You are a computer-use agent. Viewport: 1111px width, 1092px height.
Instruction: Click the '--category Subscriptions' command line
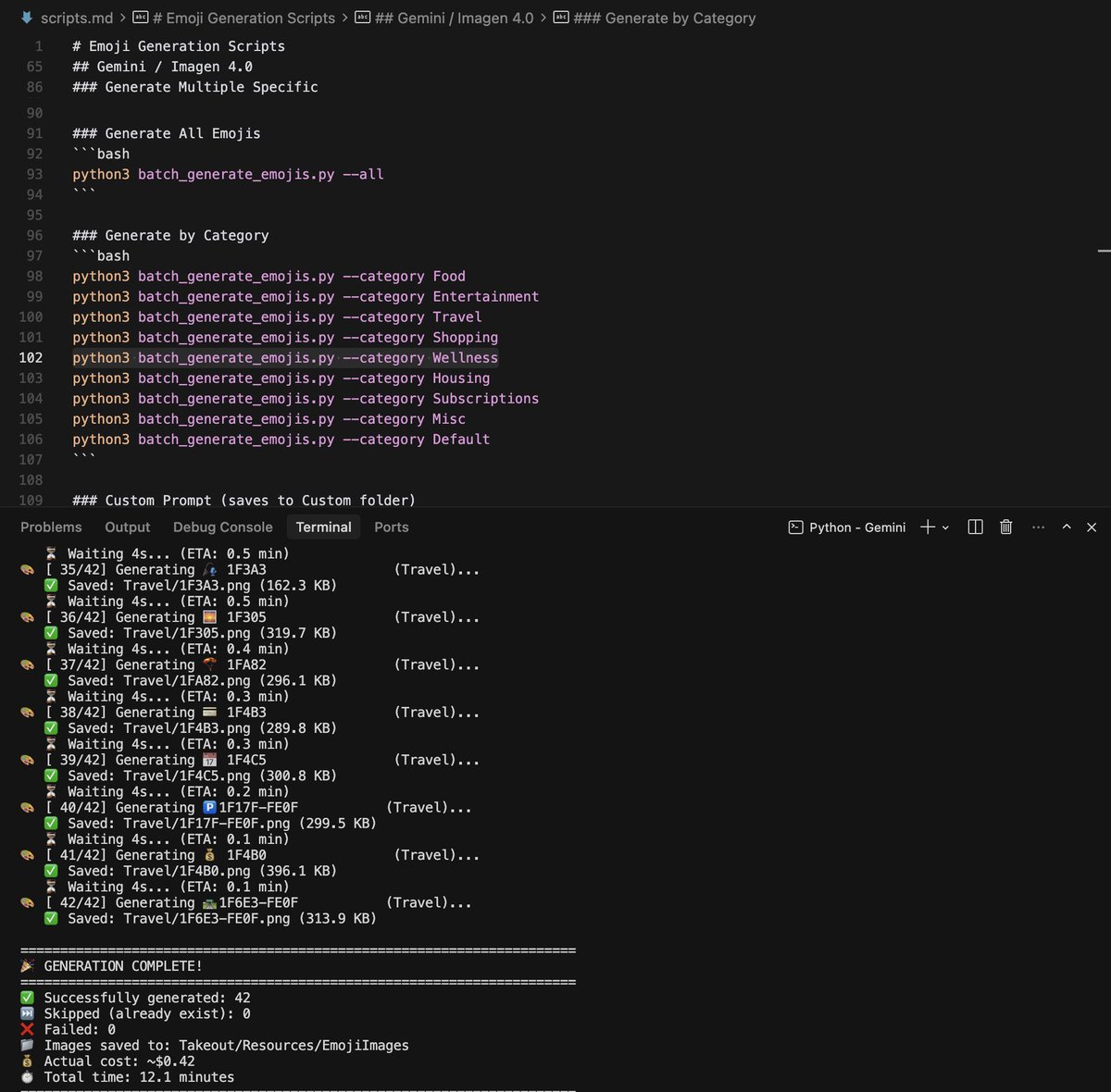(x=306, y=399)
